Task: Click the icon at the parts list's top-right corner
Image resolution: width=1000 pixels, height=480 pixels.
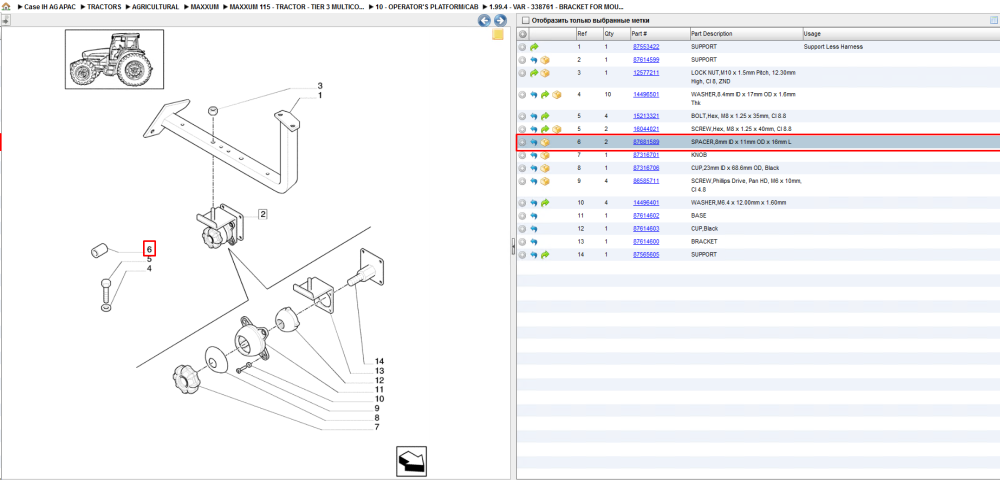Action: (993, 20)
